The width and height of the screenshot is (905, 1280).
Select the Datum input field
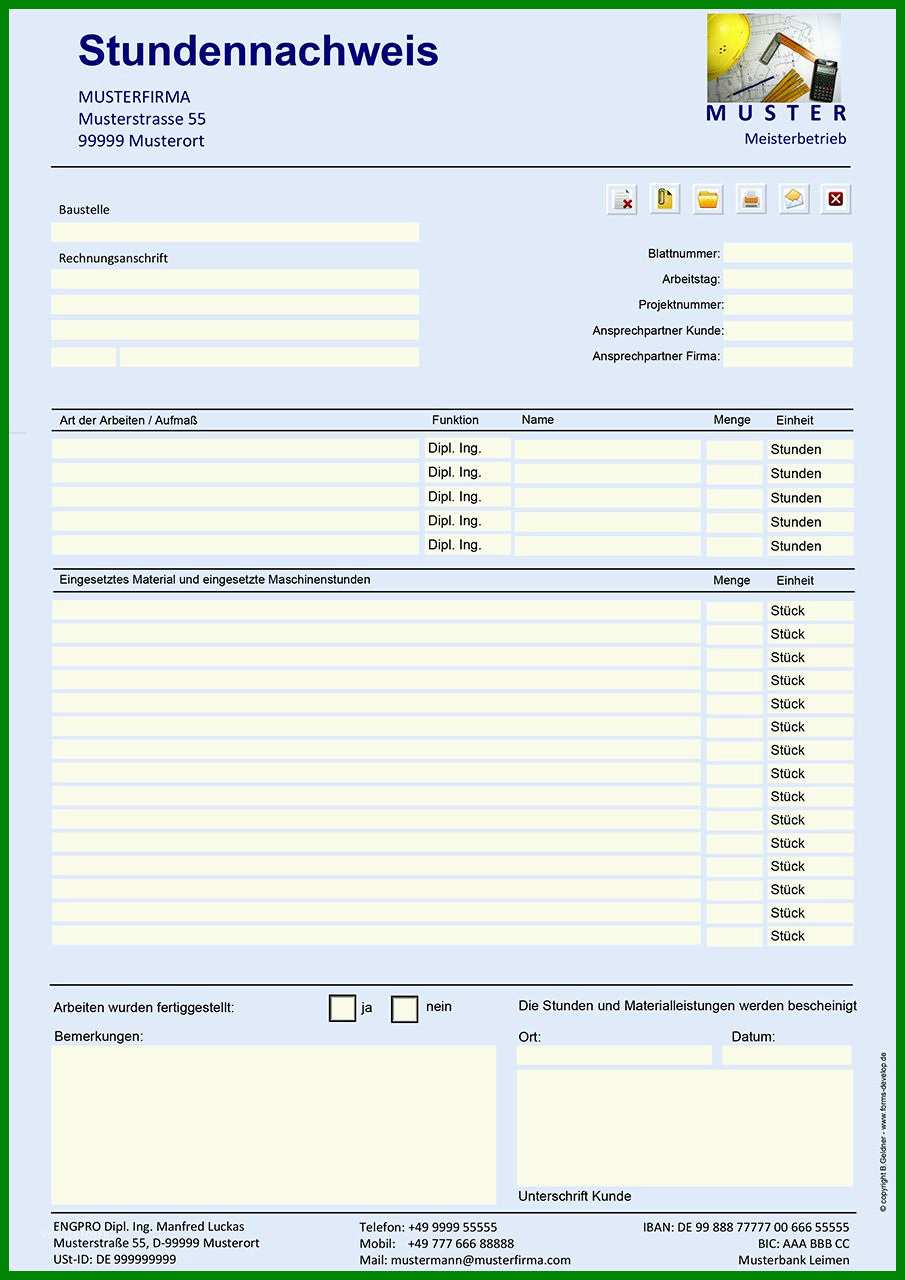point(787,1055)
